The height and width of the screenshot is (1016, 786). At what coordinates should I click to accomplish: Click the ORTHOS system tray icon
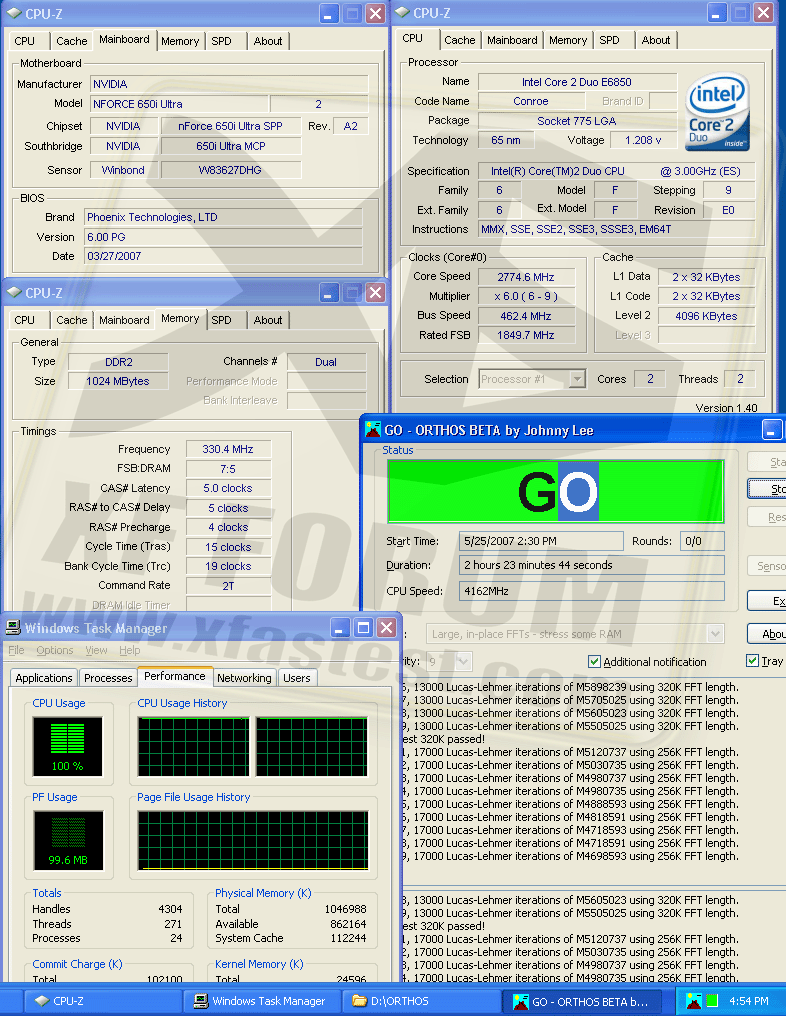coord(693,1001)
